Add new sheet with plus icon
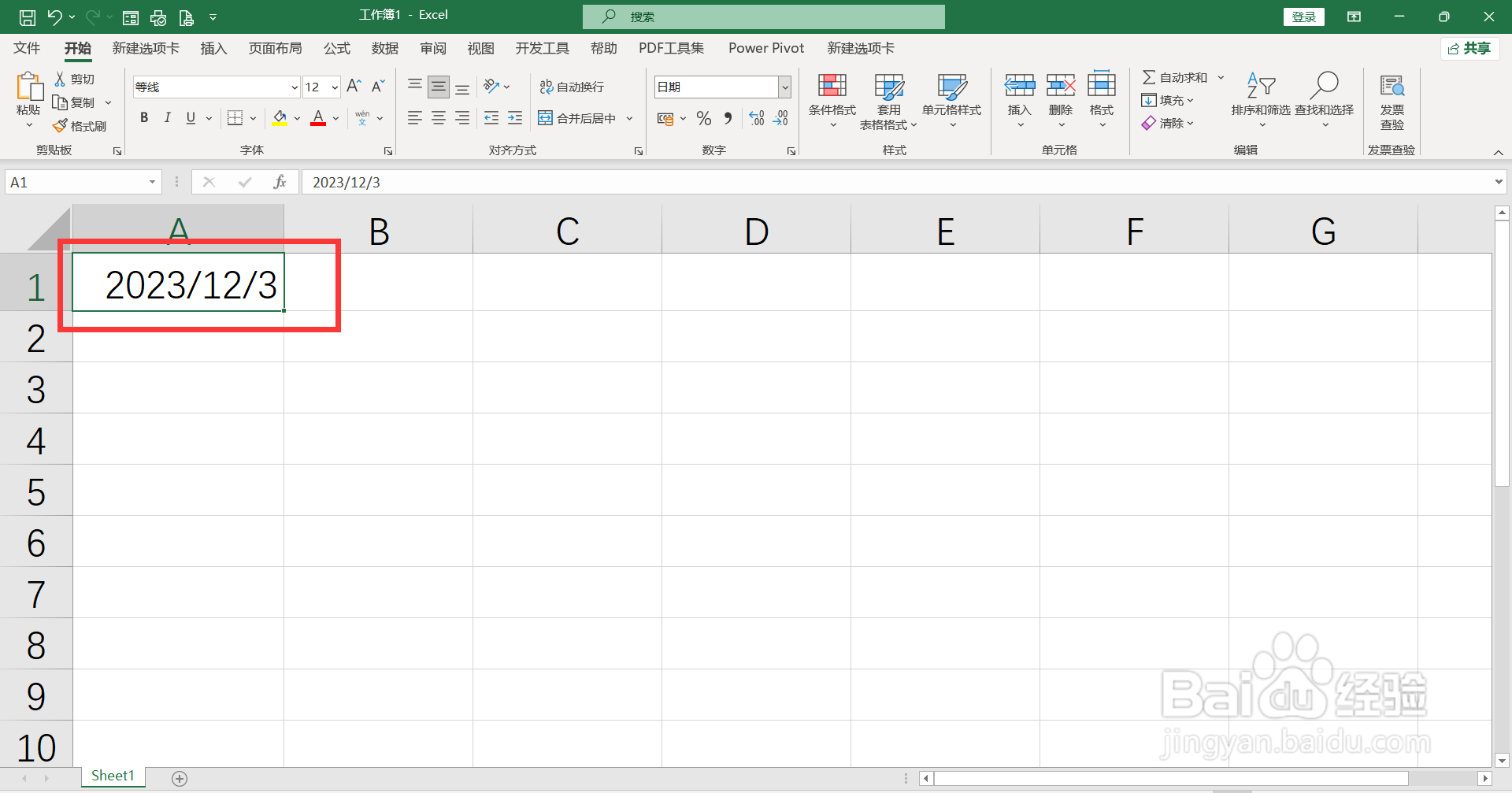The height and width of the screenshot is (793, 1512). click(180, 778)
